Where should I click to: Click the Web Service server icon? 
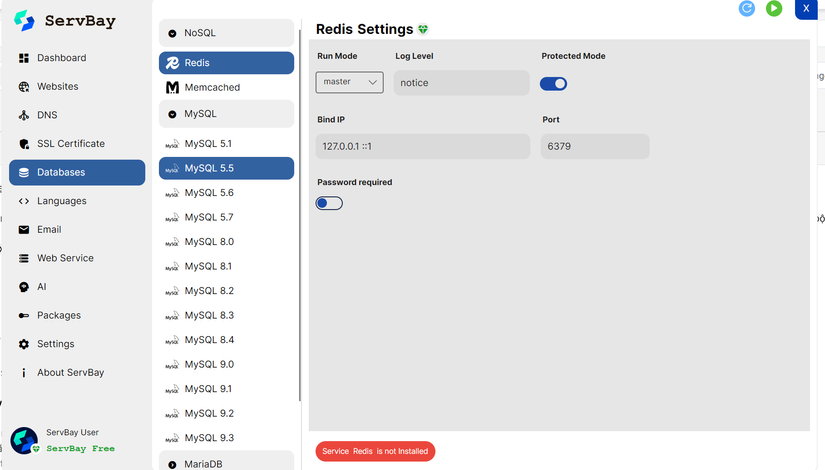(x=24, y=258)
